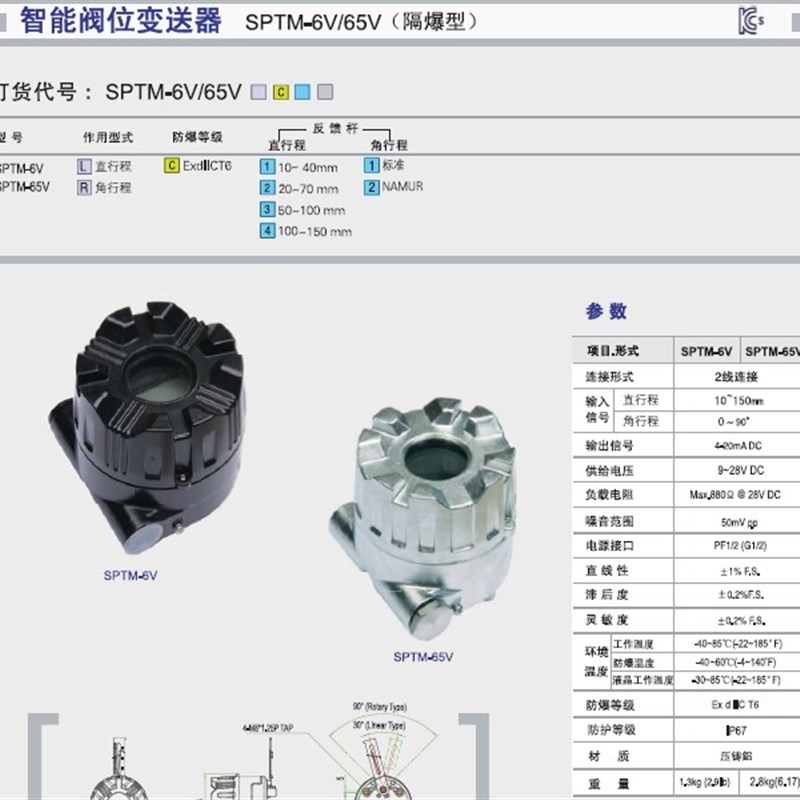Click the 作用型式 column header
Viewport: 800px width, 800px height.
pyautogui.click(x=108, y=137)
